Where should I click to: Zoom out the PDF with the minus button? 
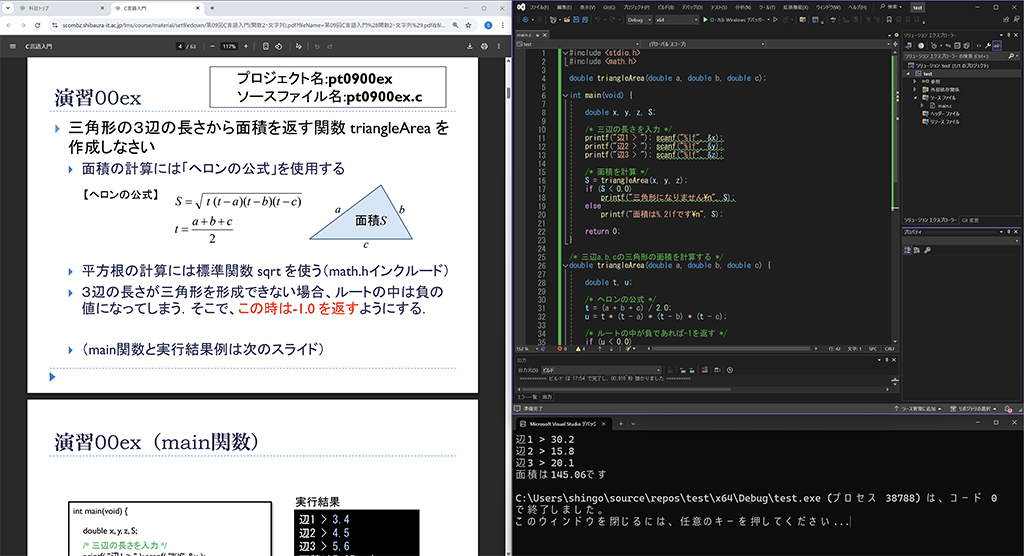point(212,46)
